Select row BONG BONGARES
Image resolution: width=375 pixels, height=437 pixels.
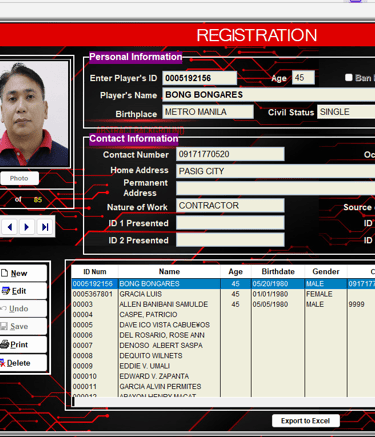[x=223, y=284]
